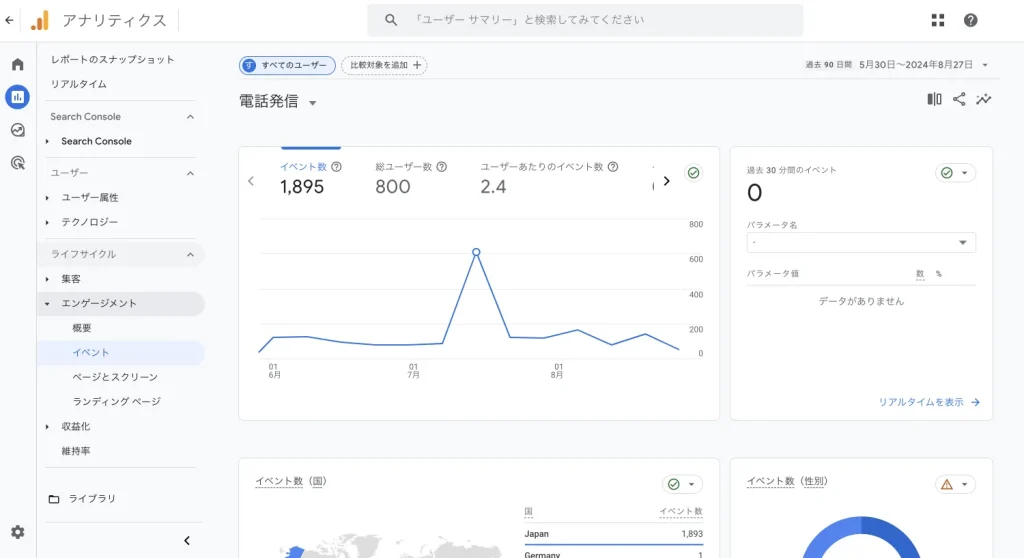Image resolution: width=1024 pixels, height=558 pixels.
Task: Click the イベント数(国) card title
Action: point(291,481)
